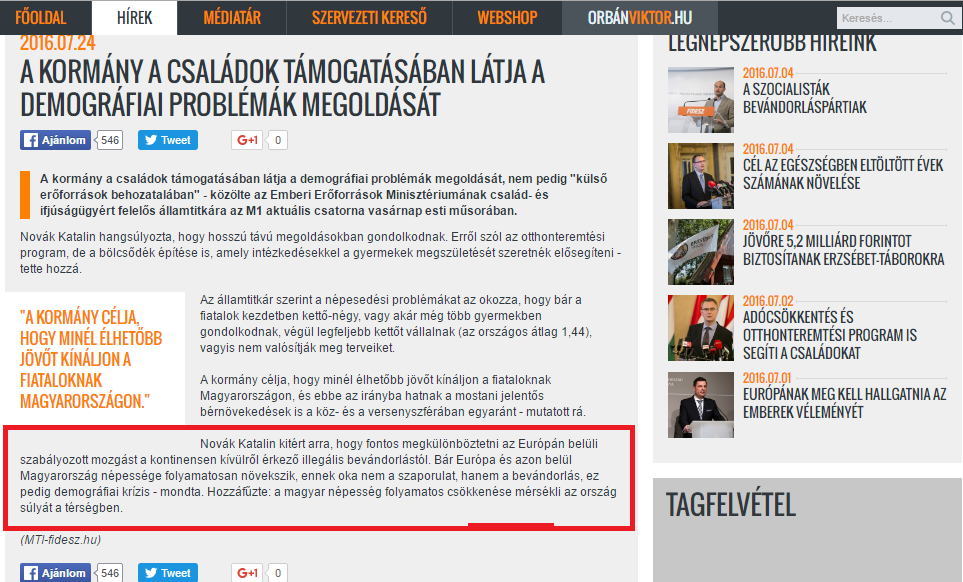Open SZERVEZETI KERESŐ in the navigation
This screenshot has height=582, width=963.
(x=369, y=18)
